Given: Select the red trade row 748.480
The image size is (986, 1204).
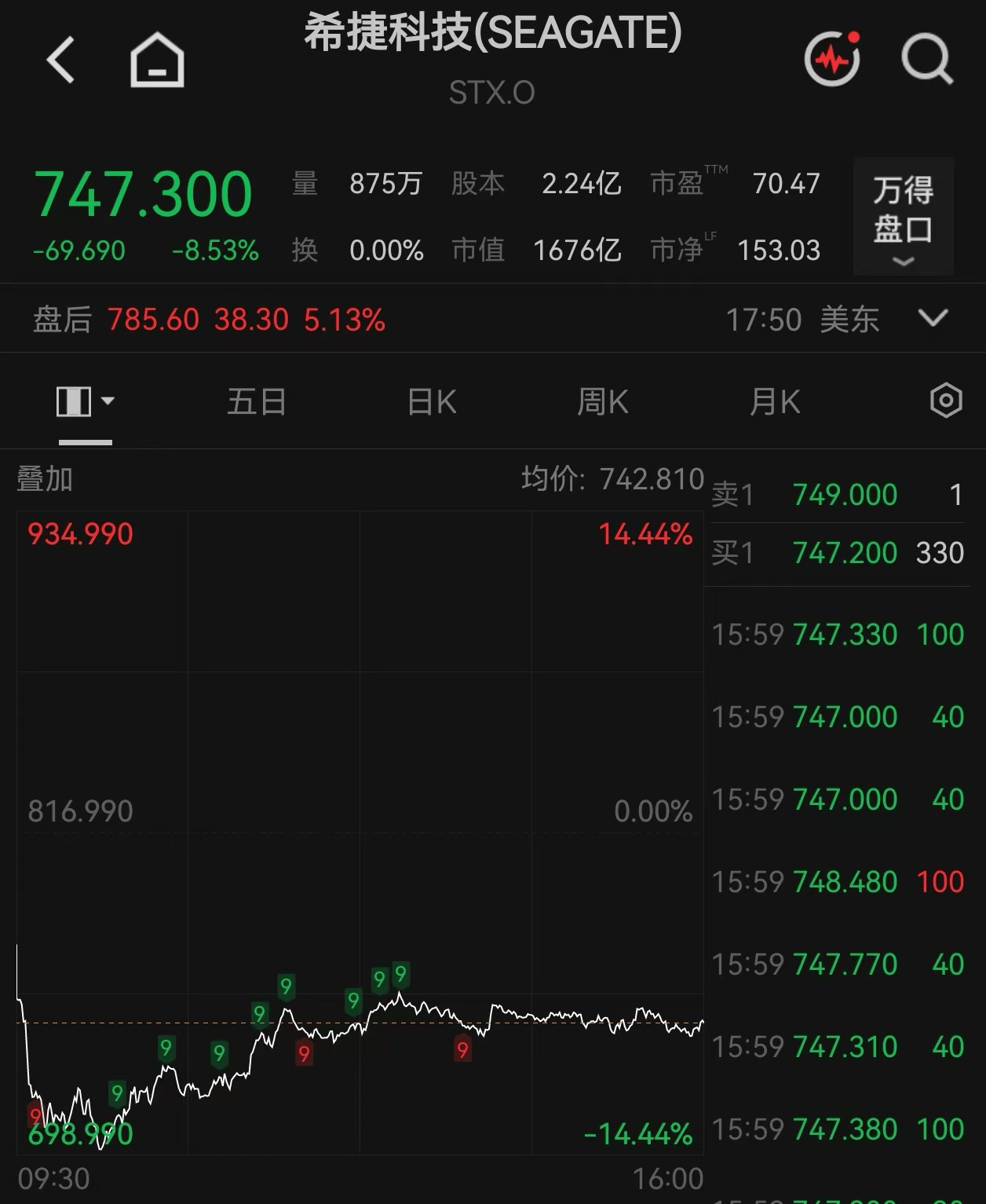Looking at the screenshot, I should [838, 882].
